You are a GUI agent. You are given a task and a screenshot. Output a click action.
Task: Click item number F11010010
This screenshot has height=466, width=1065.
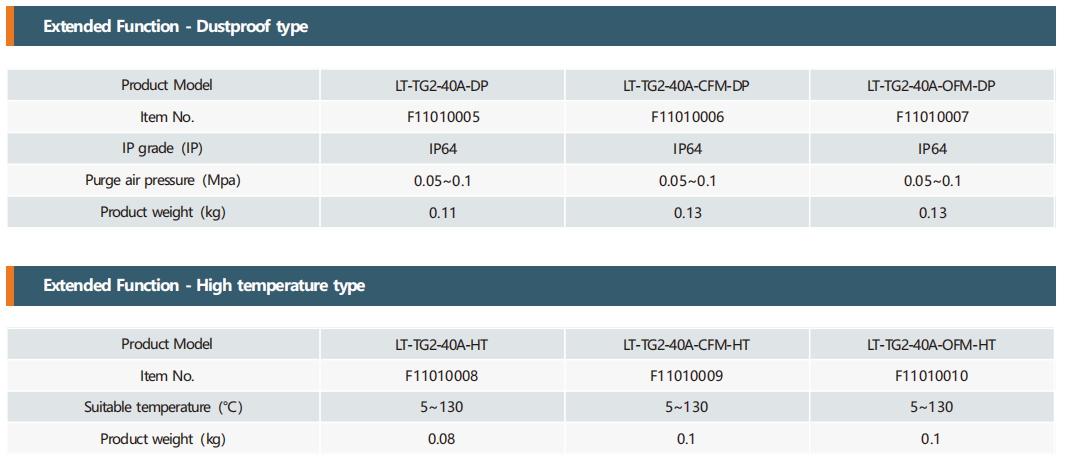[x=931, y=377]
